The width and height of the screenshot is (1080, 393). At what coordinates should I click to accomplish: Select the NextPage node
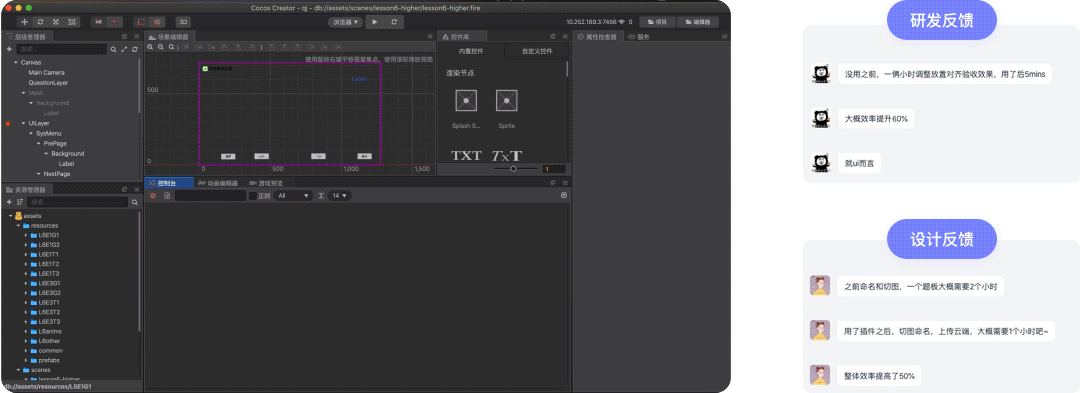58,174
